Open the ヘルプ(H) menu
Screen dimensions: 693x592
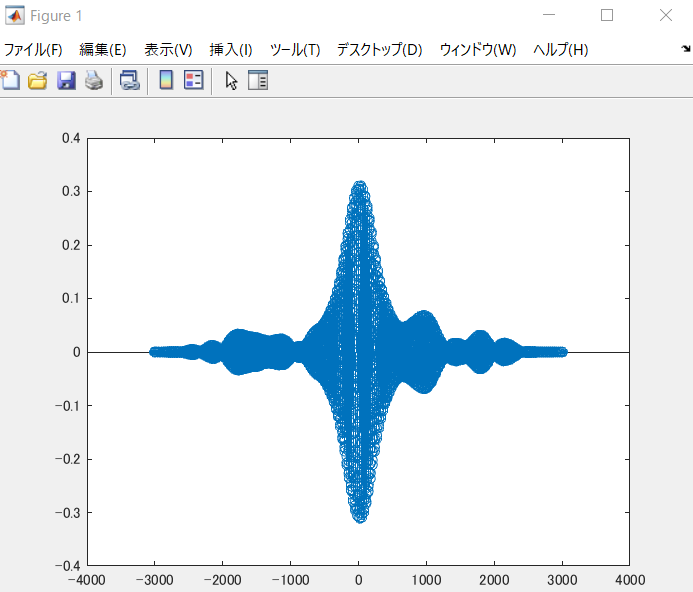[561, 50]
